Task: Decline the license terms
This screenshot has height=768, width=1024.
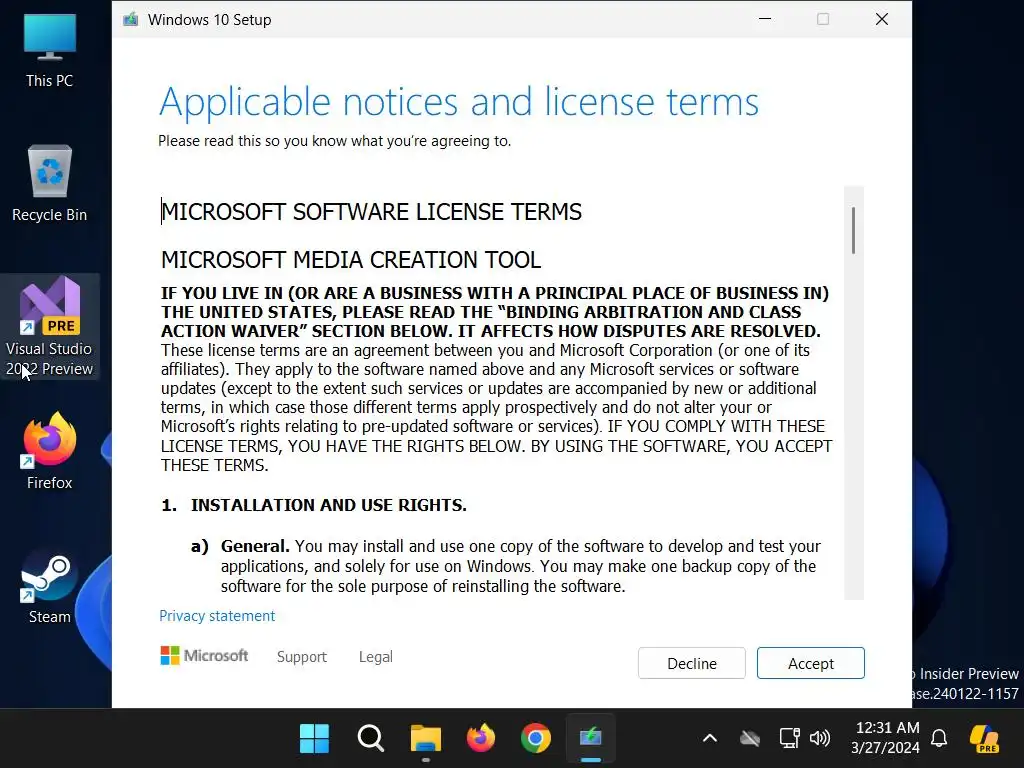Action: click(x=692, y=663)
